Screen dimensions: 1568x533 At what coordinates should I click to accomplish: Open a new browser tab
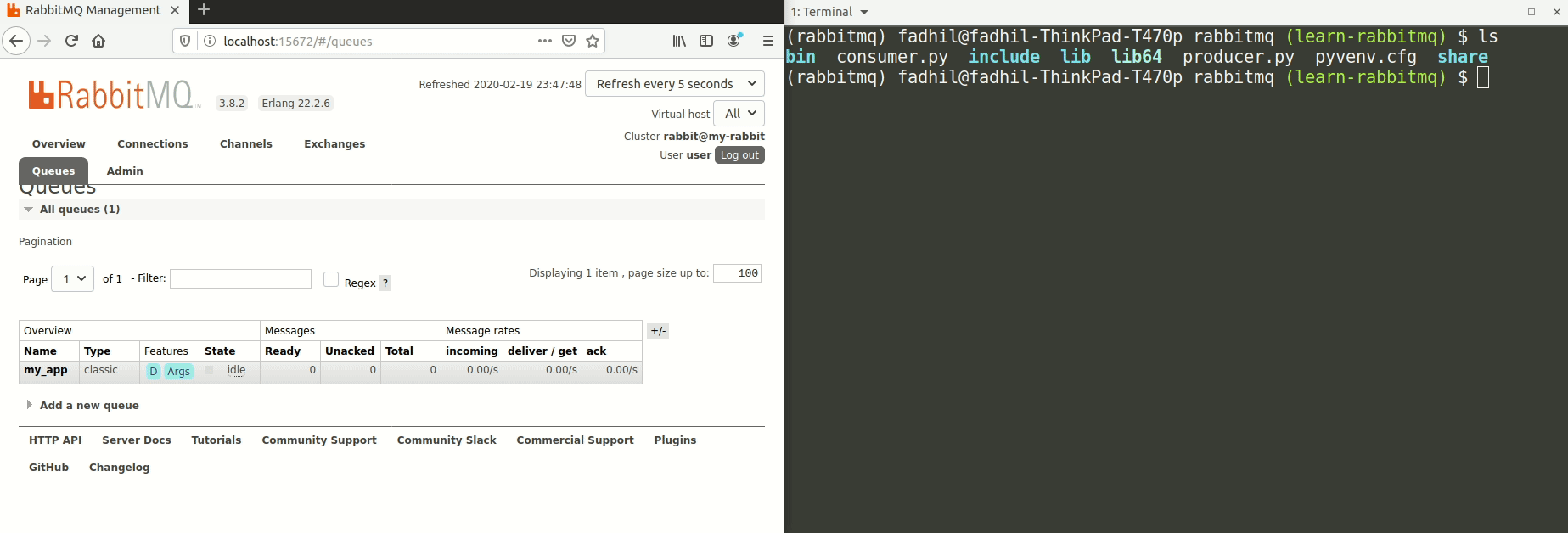click(204, 10)
